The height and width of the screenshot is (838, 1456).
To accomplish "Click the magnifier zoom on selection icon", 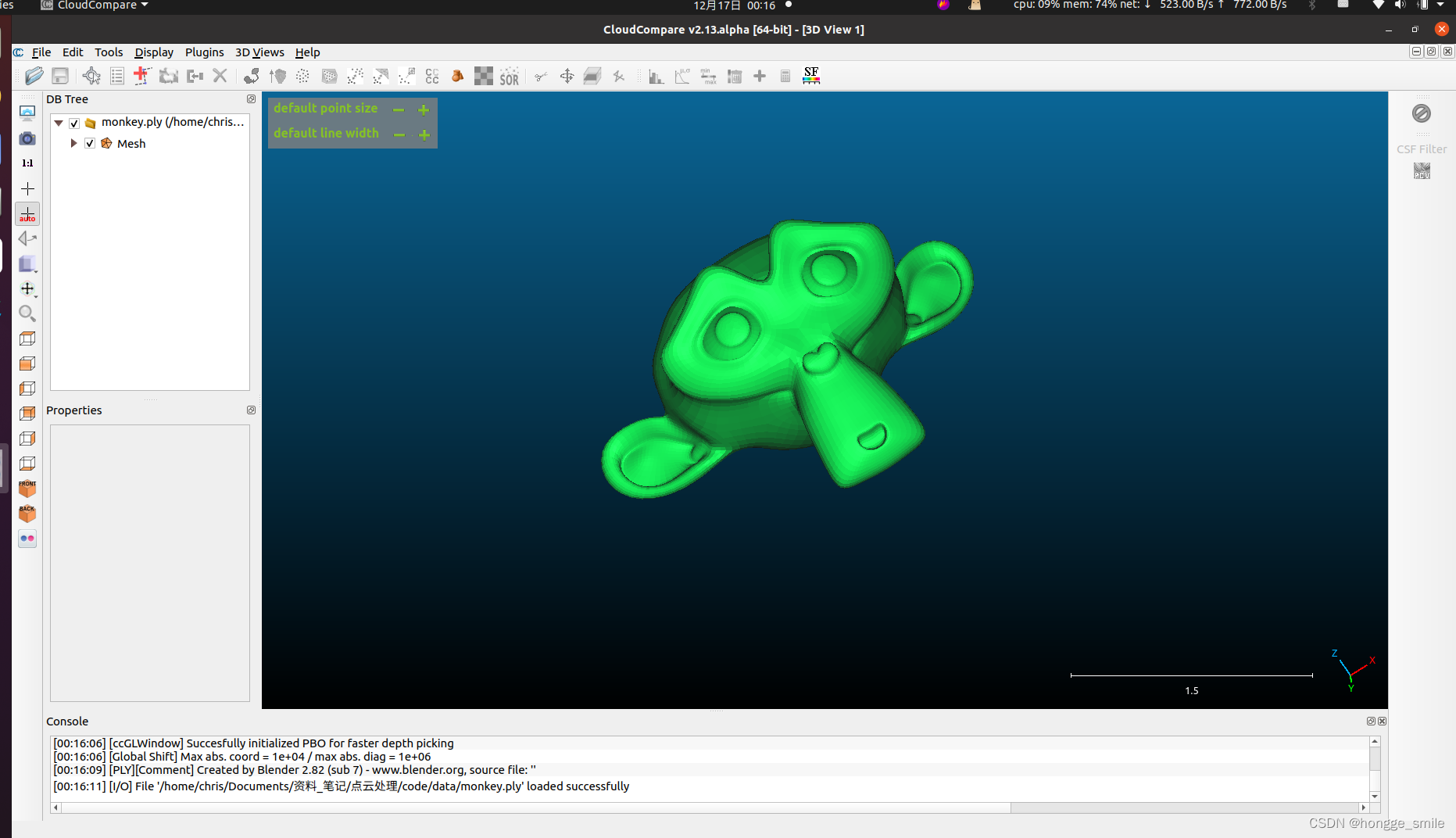I will pos(27,313).
